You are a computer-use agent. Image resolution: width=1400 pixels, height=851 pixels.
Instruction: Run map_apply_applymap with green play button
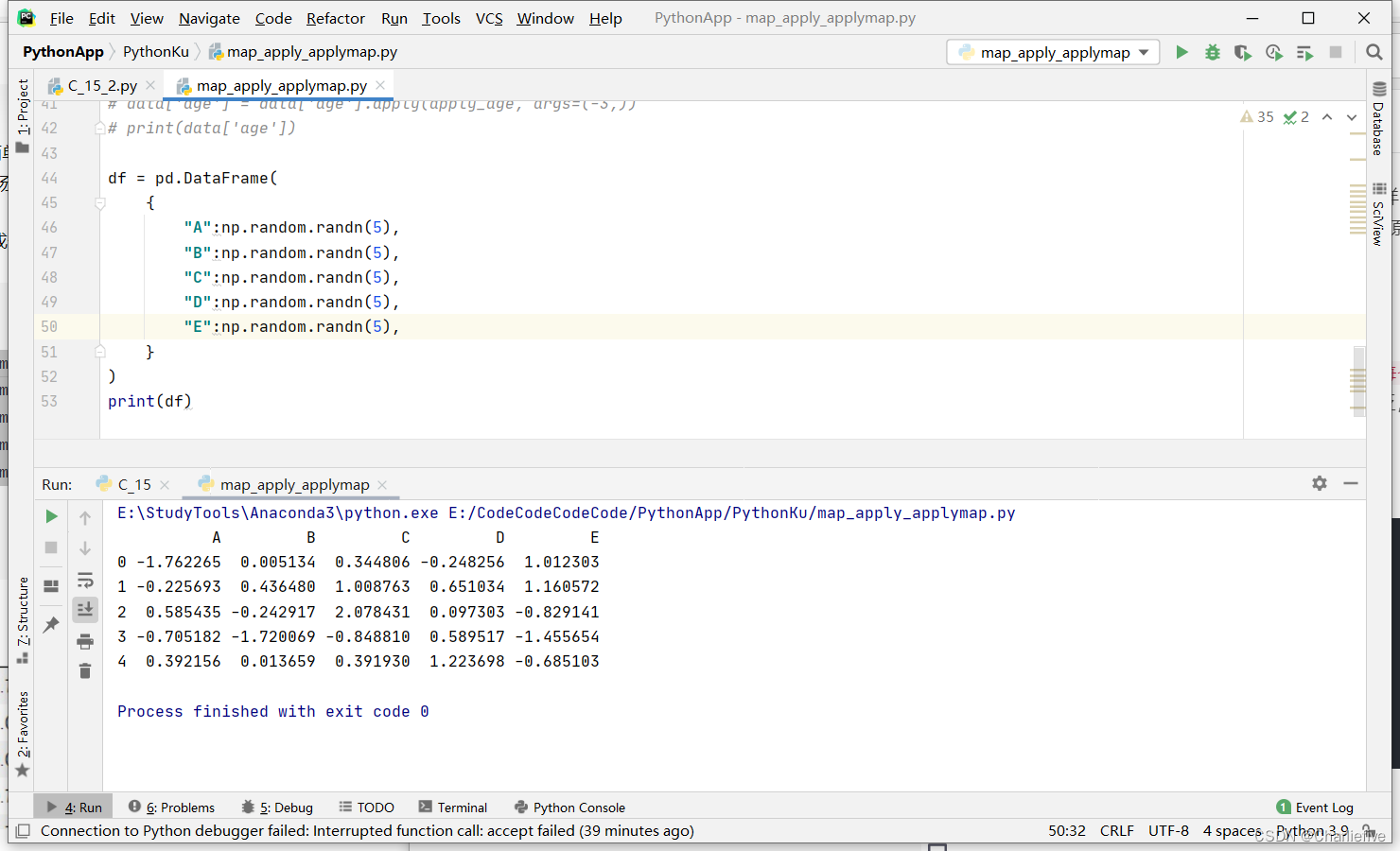[1181, 52]
